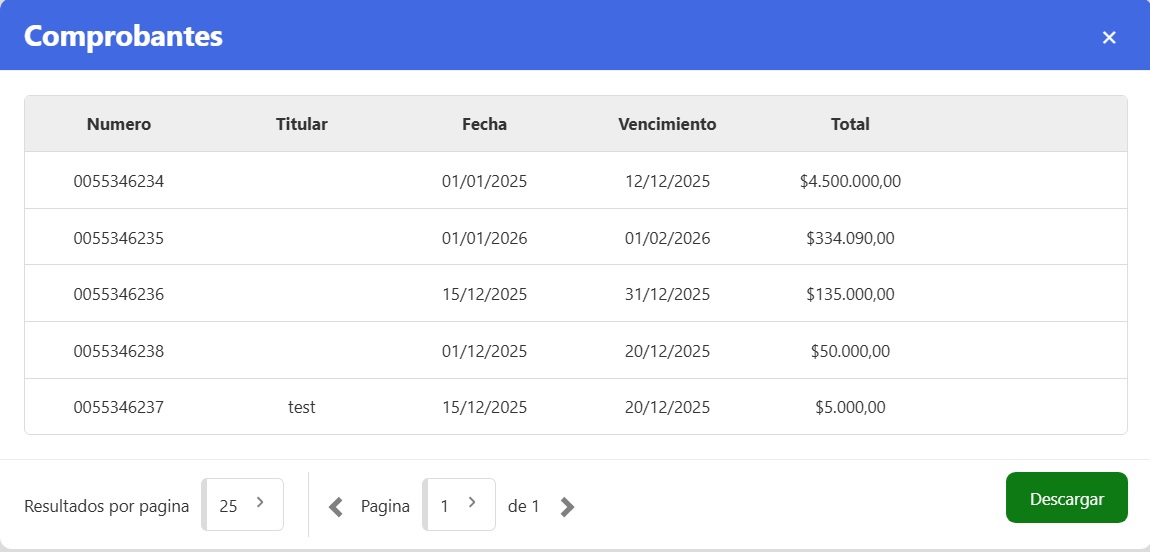Click the Descargar button
Viewport: 1150px width, 552px height.
(1066, 498)
